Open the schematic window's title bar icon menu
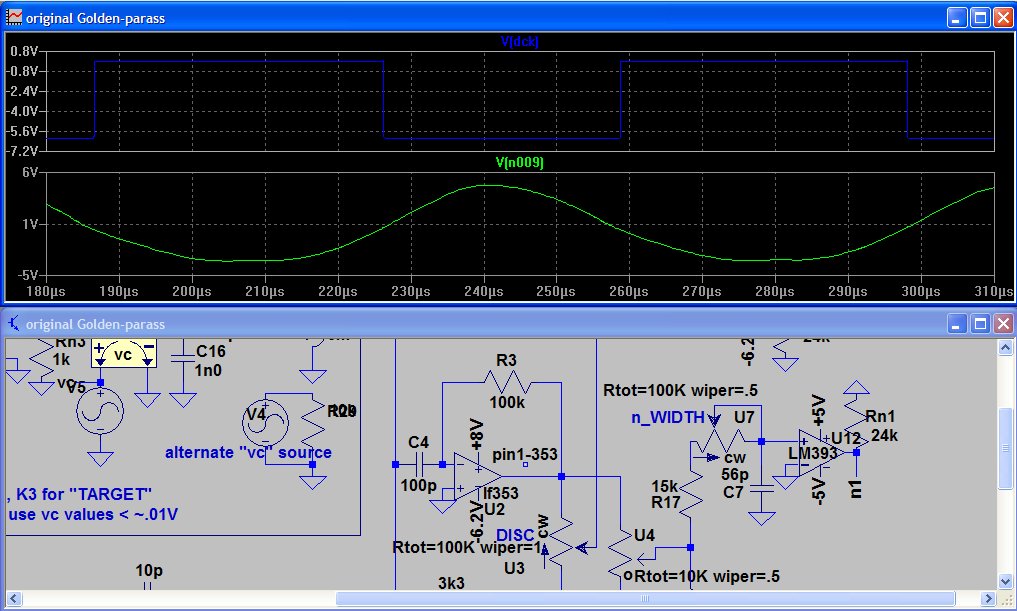This screenshot has width=1017, height=611. click(14, 324)
